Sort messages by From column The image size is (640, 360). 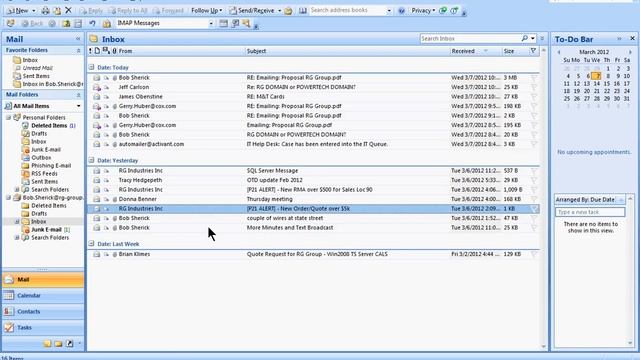[181, 51]
